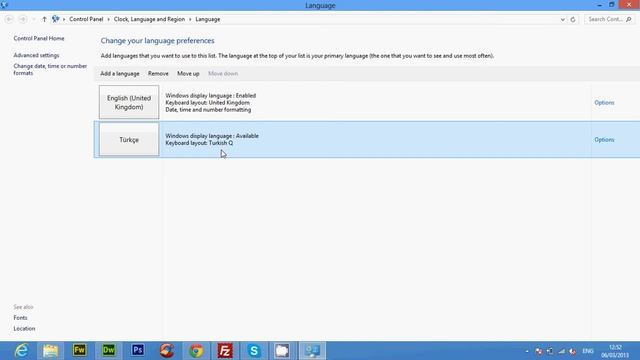This screenshot has width=640, height=360.
Task: Select the Türkçe language tile
Action: pyautogui.click(x=129, y=140)
